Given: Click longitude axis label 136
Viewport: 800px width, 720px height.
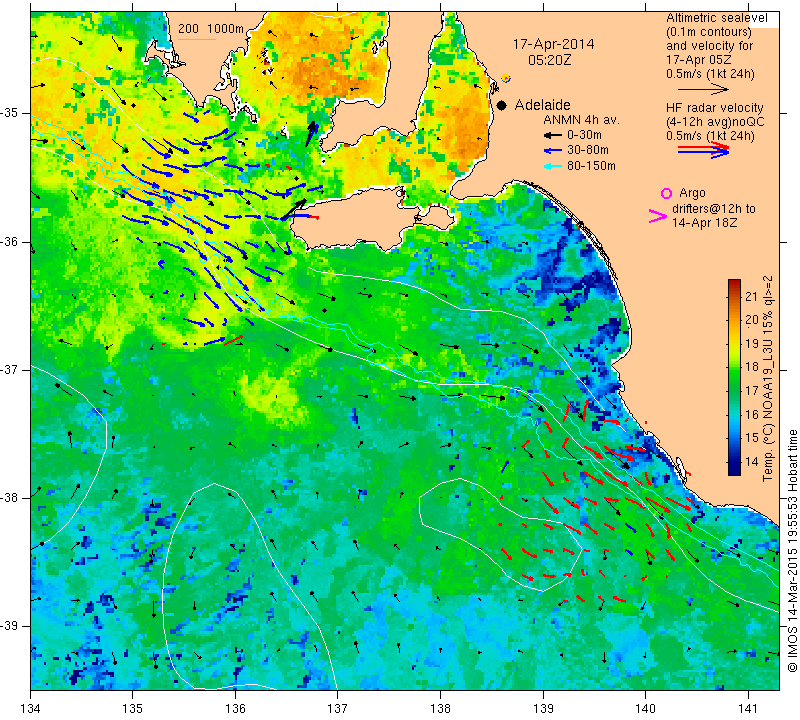Looking at the screenshot, I should [x=235, y=709].
